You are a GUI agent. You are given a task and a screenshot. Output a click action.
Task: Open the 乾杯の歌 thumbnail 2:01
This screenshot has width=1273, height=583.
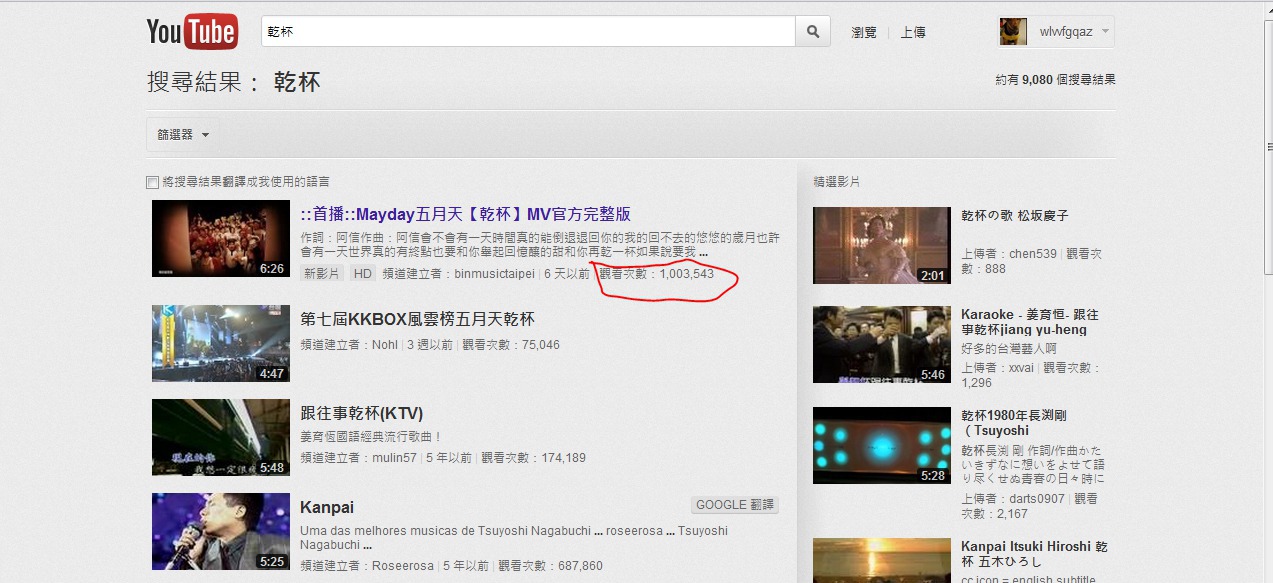pos(882,245)
